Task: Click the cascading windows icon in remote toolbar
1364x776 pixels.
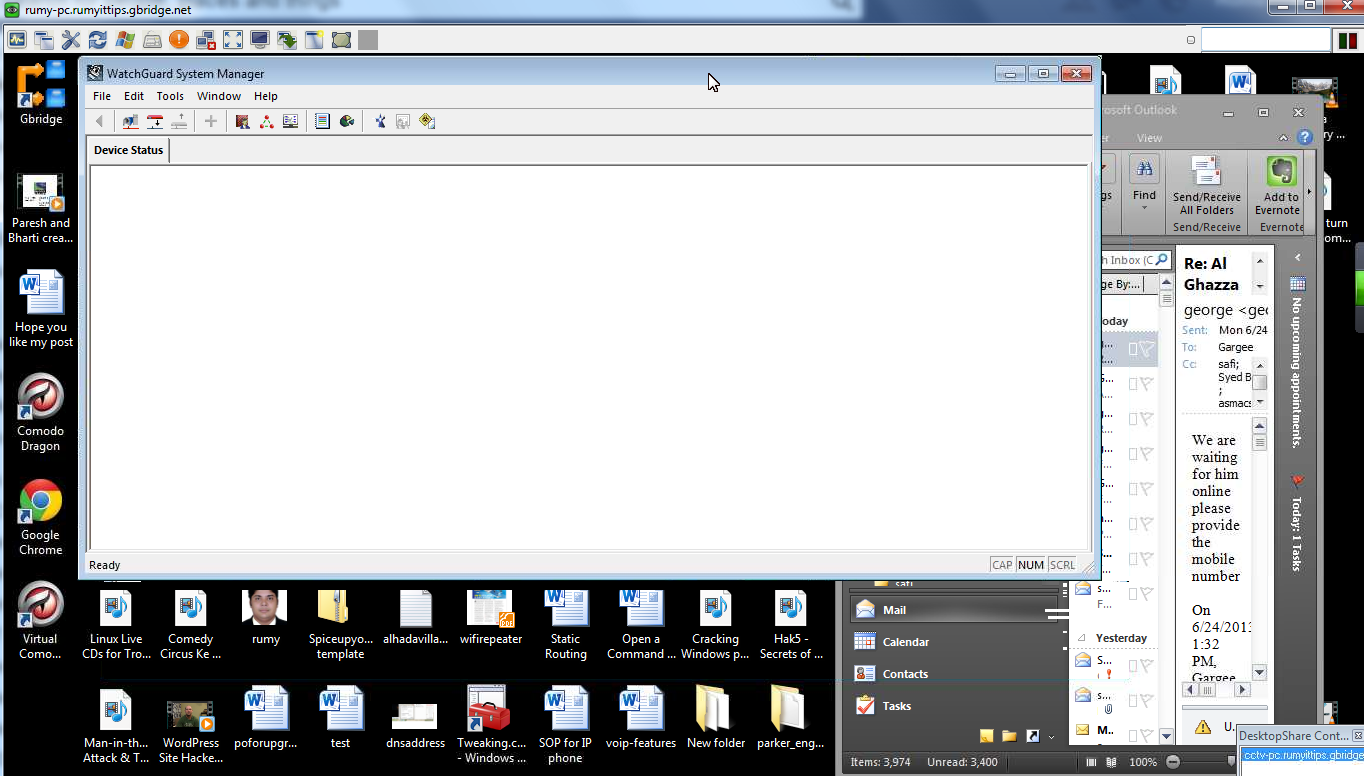Action: click(x=44, y=40)
